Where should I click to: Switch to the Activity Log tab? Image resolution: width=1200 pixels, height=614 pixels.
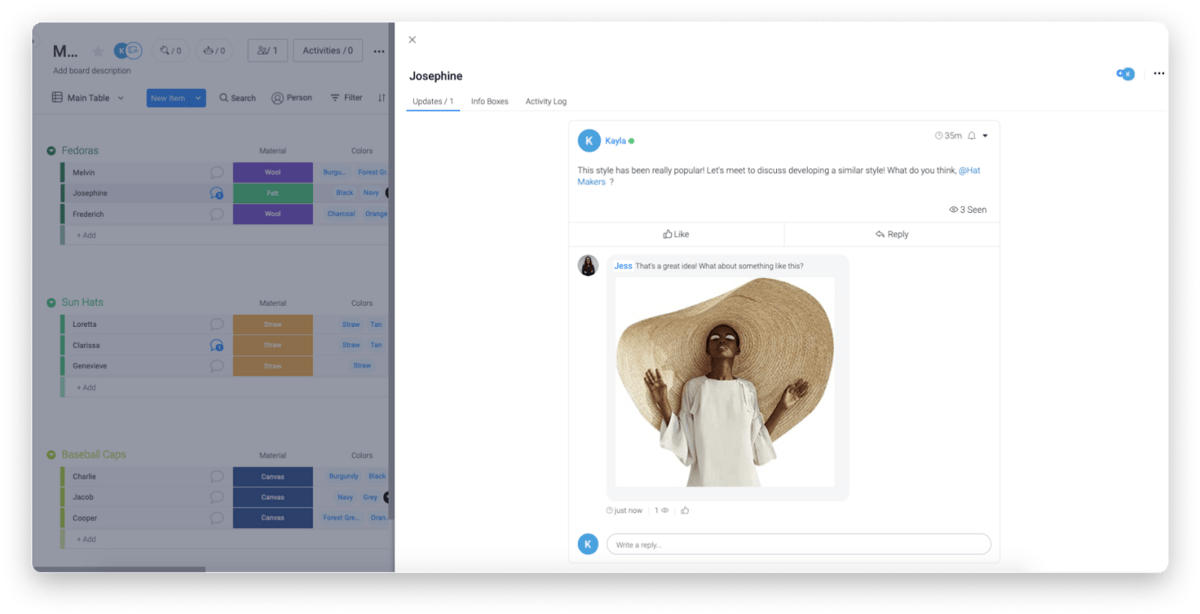pyautogui.click(x=546, y=101)
